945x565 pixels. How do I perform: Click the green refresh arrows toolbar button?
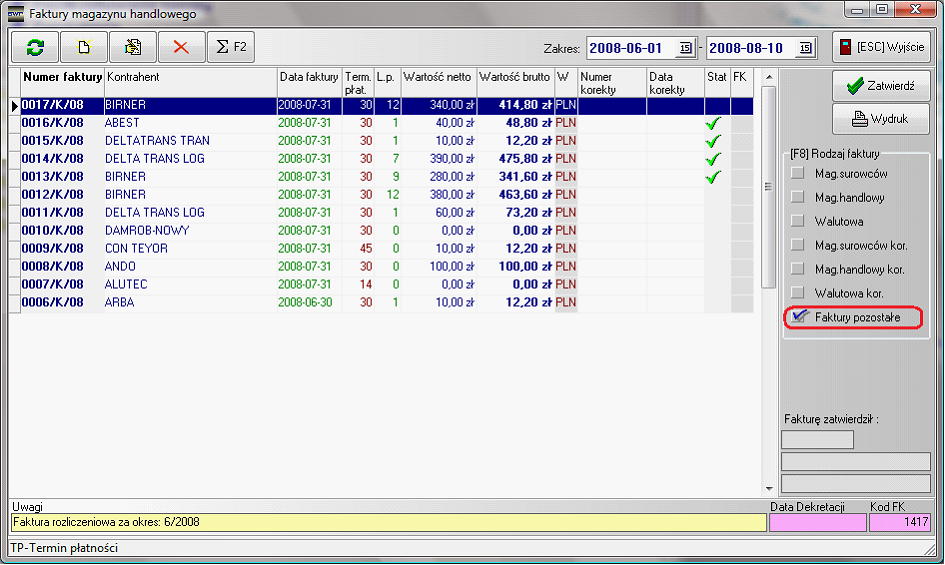(35, 47)
